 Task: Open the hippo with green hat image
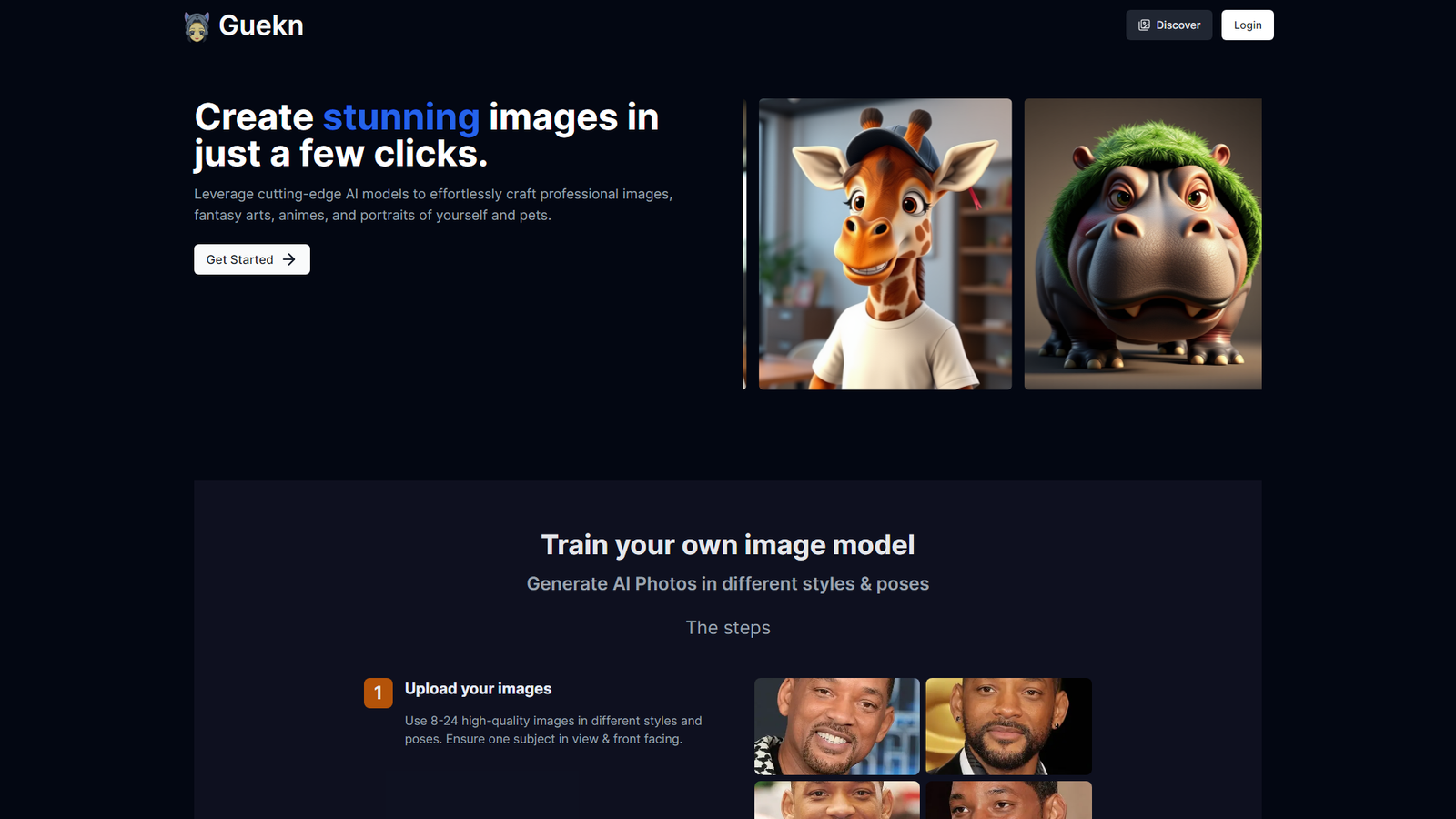coord(1143,244)
